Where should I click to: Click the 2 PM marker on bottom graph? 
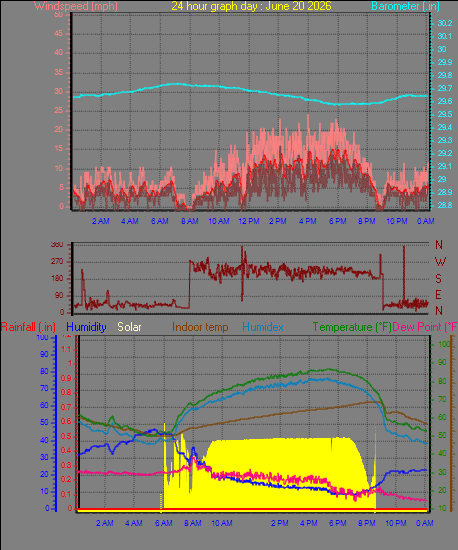pos(279,523)
